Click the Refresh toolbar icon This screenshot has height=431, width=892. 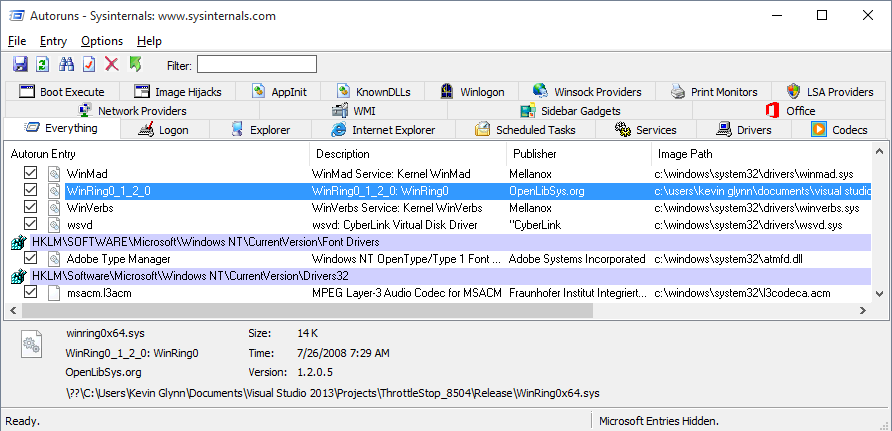point(42,64)
